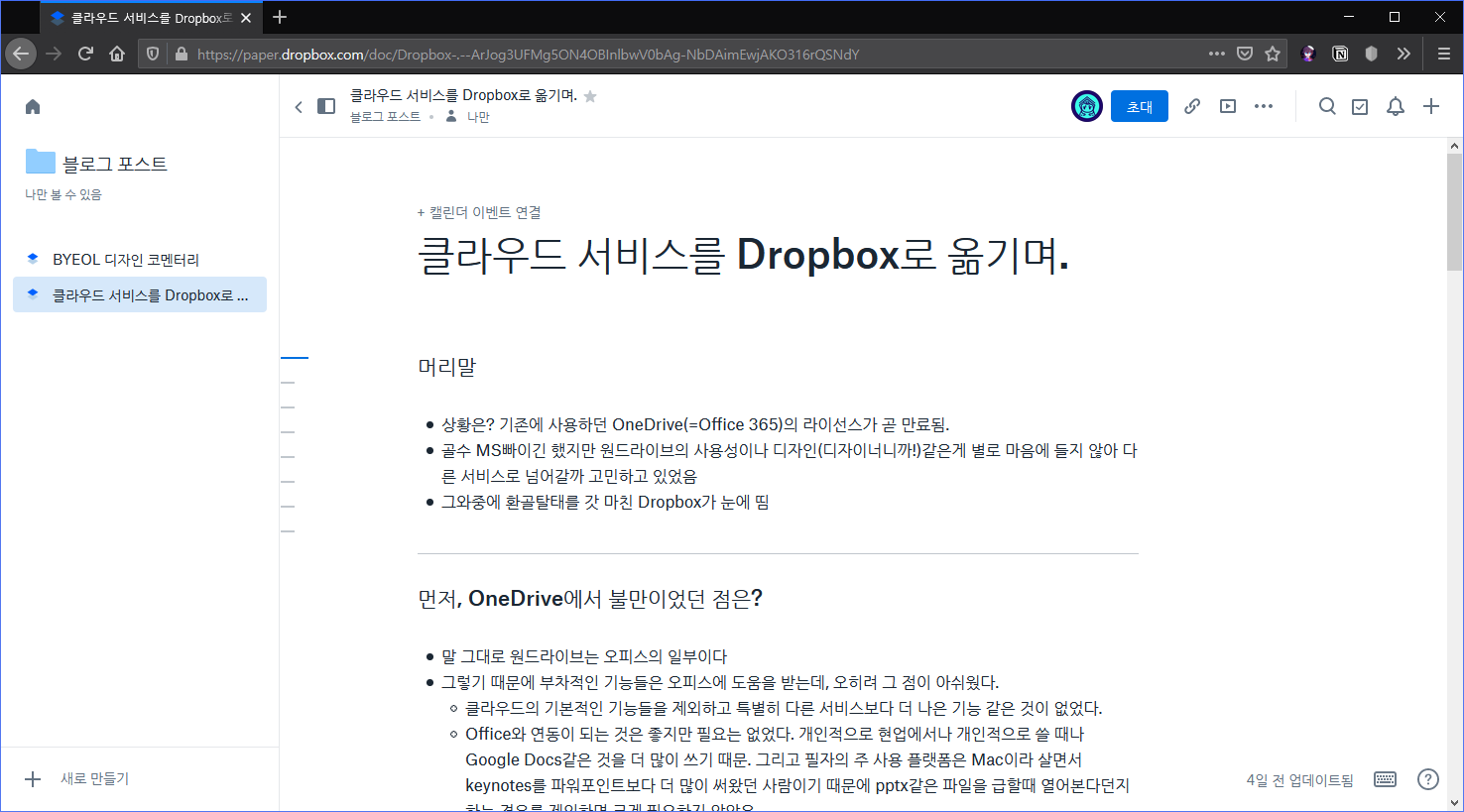The width and height of the screenshot is (1464, 812).
Task: Reload the page in browser
Action: [x=85, y=54]
